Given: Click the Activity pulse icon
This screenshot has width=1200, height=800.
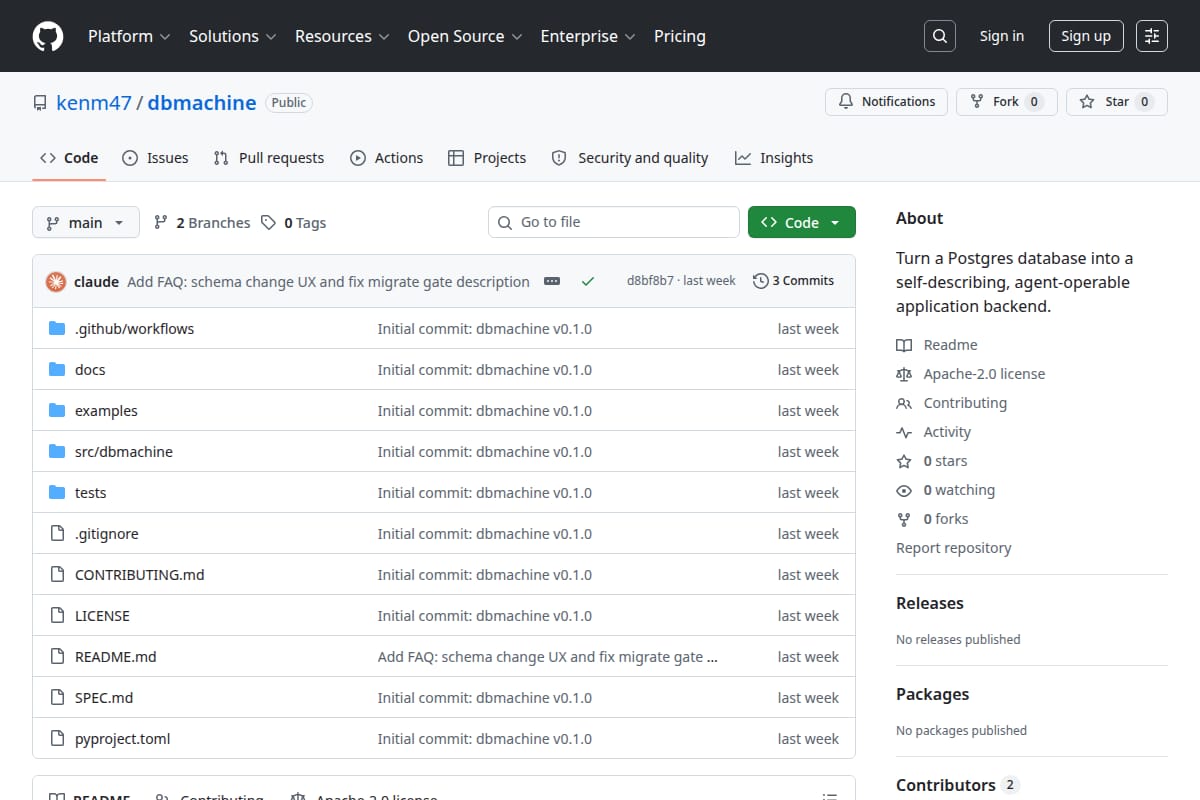Looking at the screenshot, I should (x=904, y=432).
